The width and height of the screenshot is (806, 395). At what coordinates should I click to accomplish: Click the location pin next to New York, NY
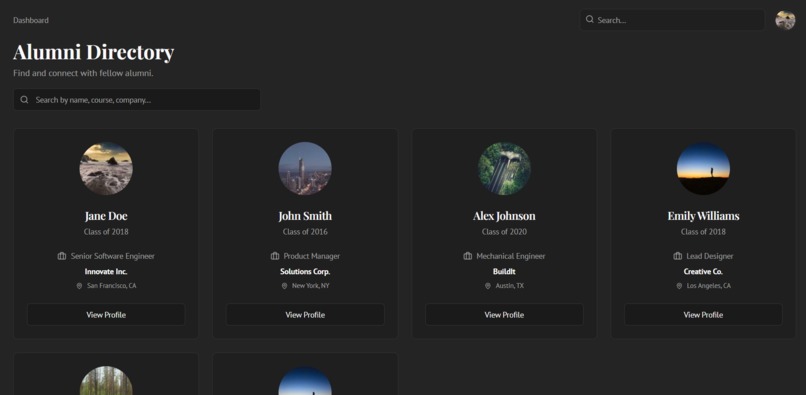point(284,286)
